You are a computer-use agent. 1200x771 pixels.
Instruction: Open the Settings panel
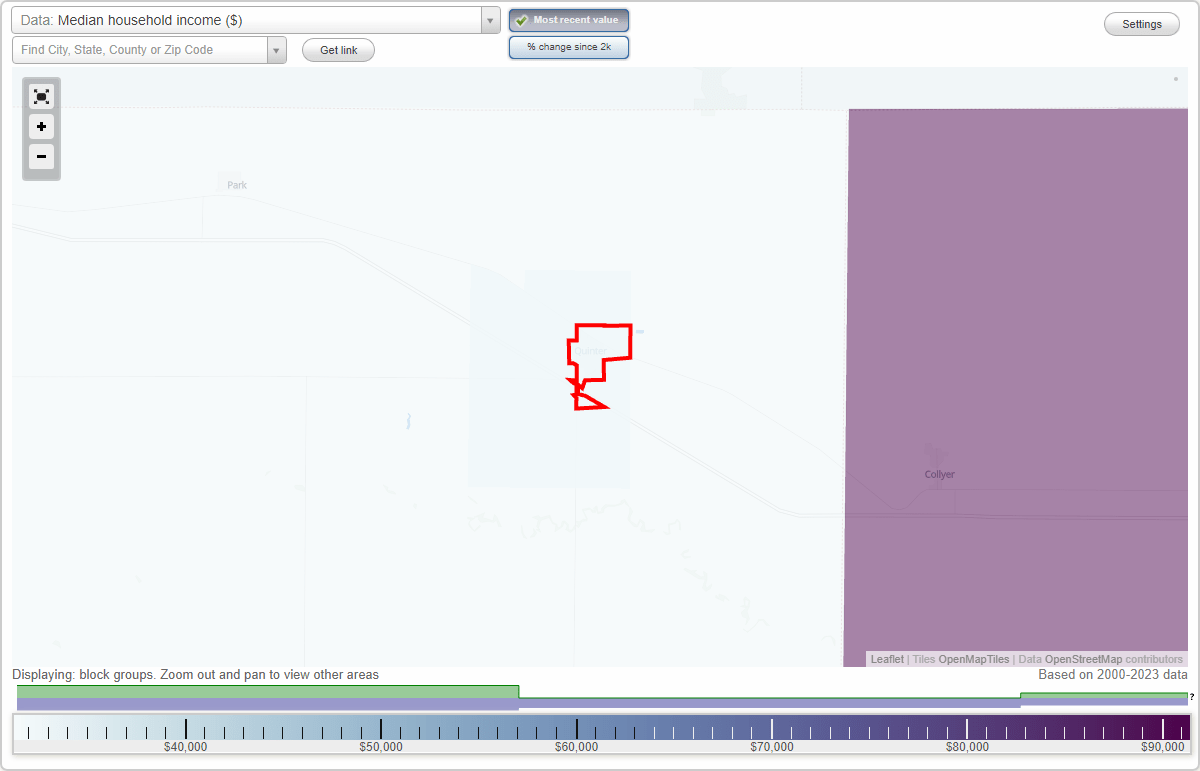[x=1141, y=23]
